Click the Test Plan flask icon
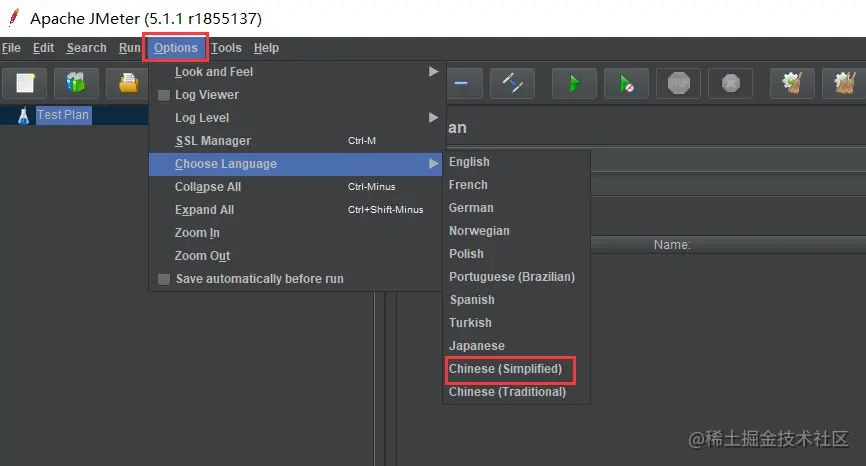The height and width of the screenshot is (466, 866). 23,115
